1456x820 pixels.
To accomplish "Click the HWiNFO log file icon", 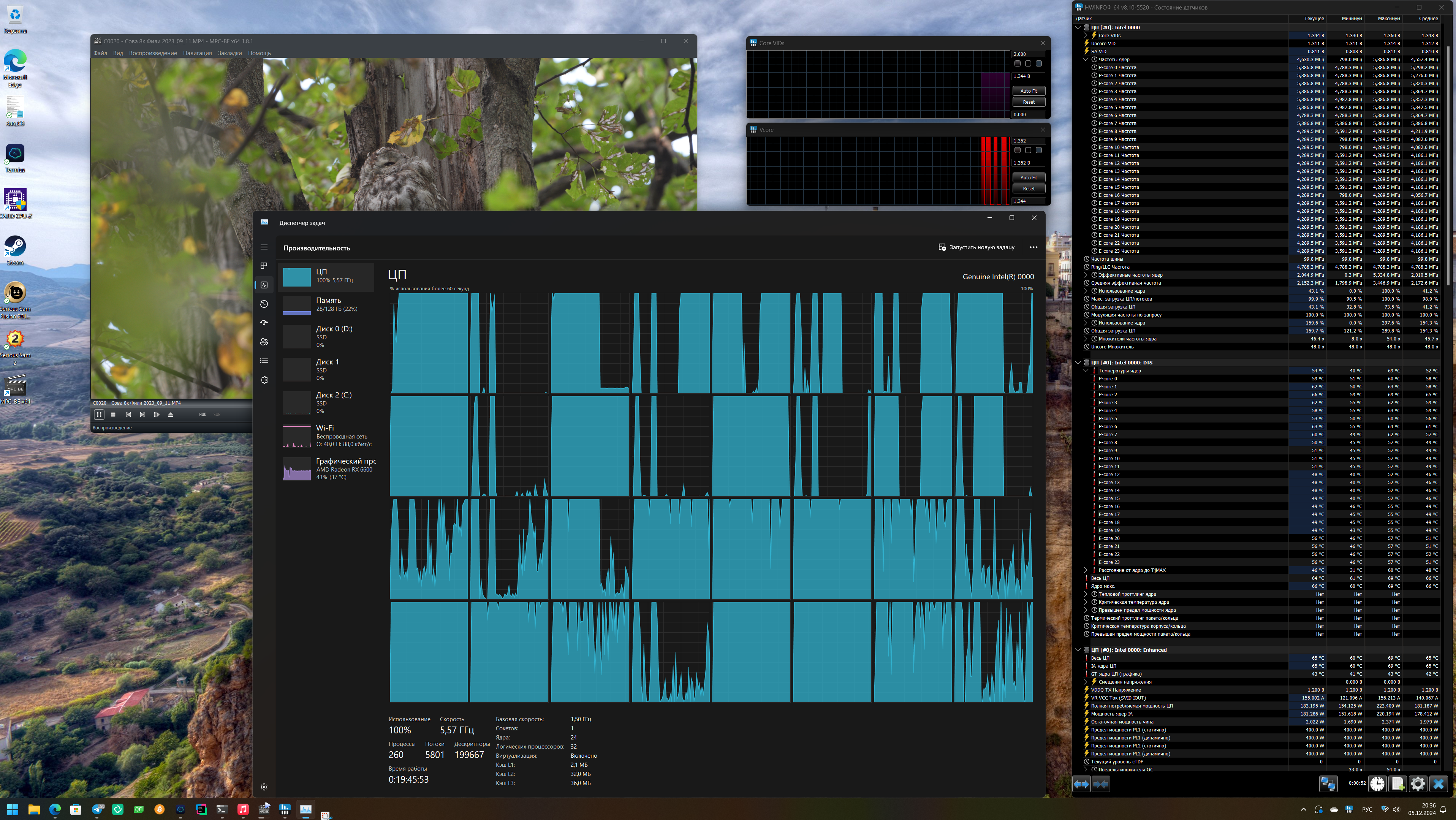I will pos(1397,784).
